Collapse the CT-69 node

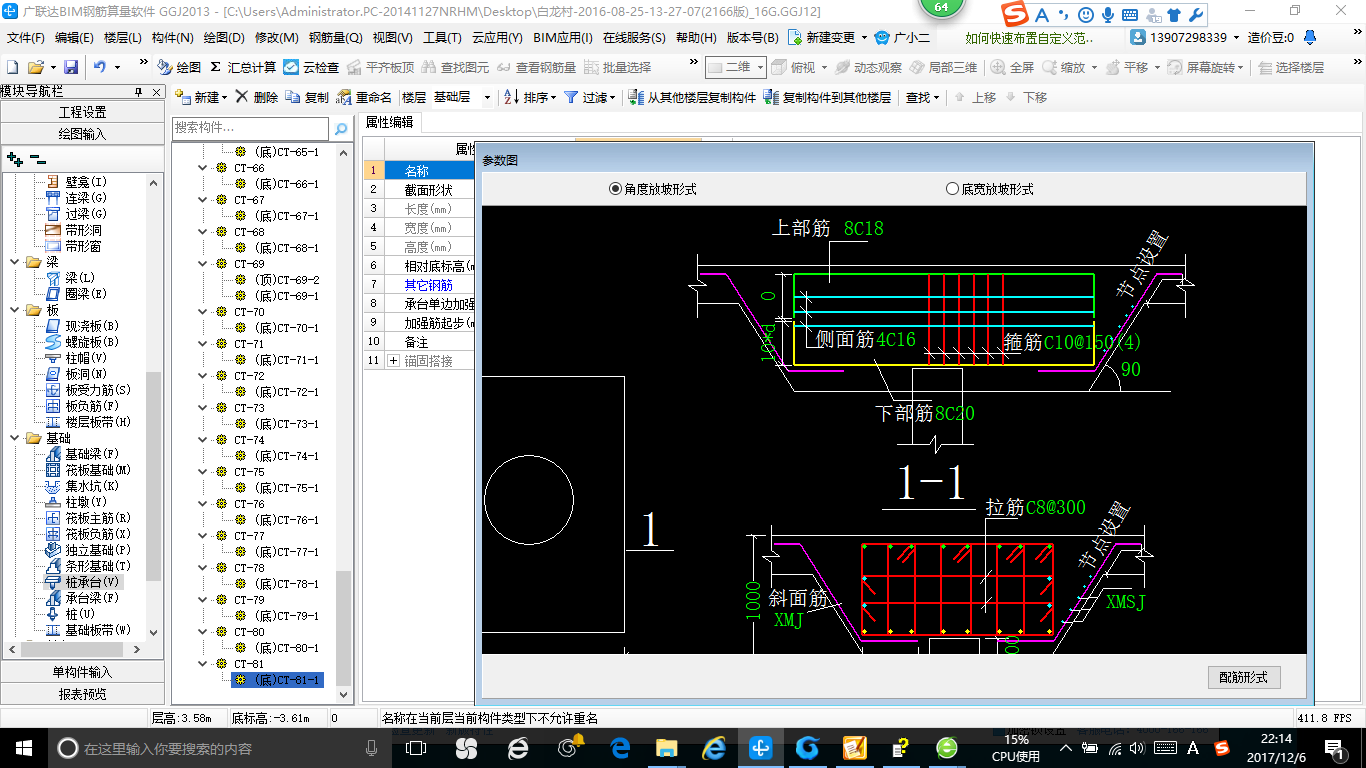click(203, 264)
